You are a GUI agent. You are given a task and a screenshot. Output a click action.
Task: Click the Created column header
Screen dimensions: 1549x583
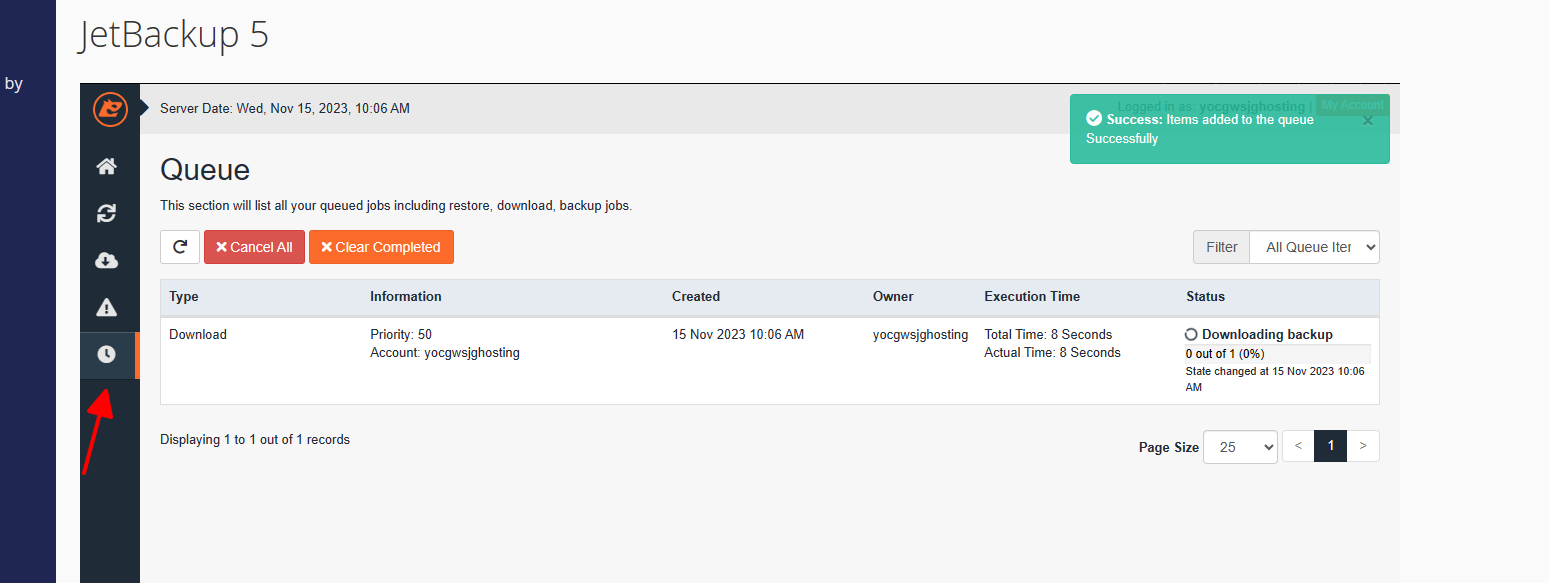(696, 296)
